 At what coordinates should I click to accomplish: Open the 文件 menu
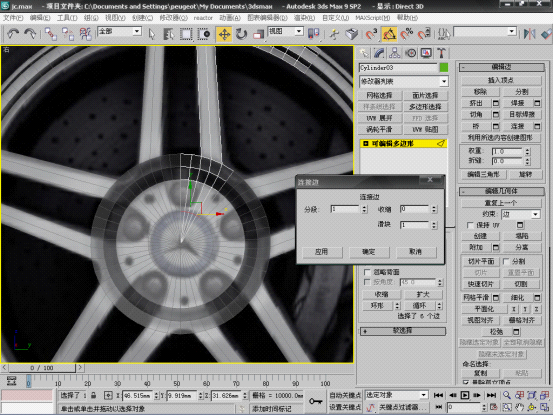[13, 18]
